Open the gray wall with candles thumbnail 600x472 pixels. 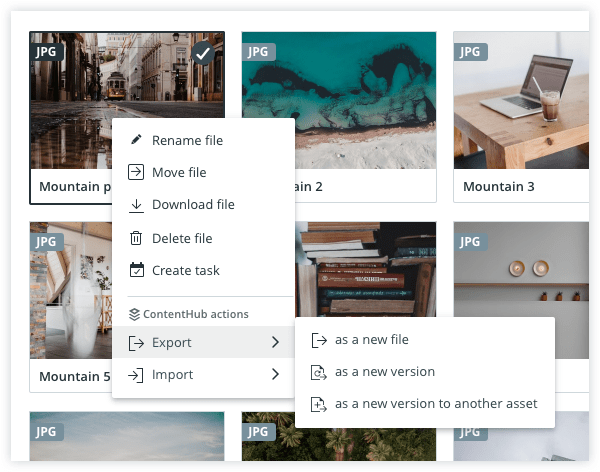point(521,269)
